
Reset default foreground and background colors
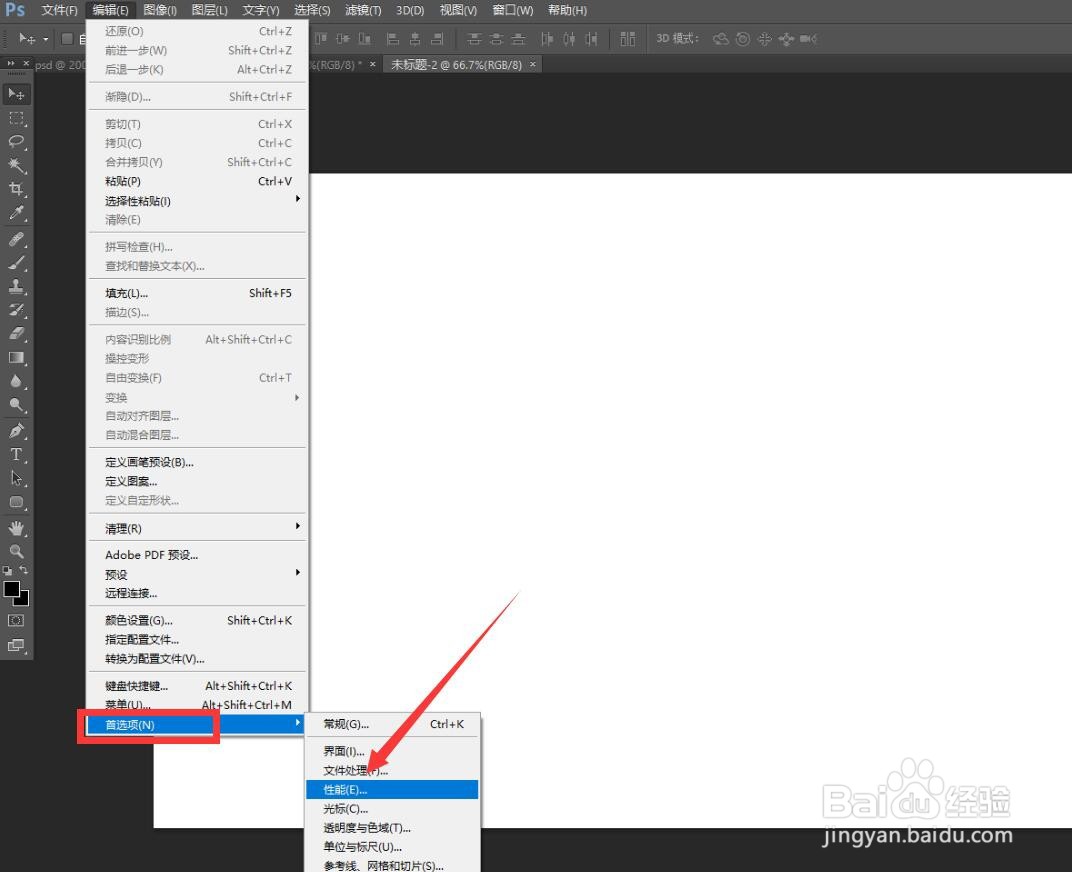[8, 570]
